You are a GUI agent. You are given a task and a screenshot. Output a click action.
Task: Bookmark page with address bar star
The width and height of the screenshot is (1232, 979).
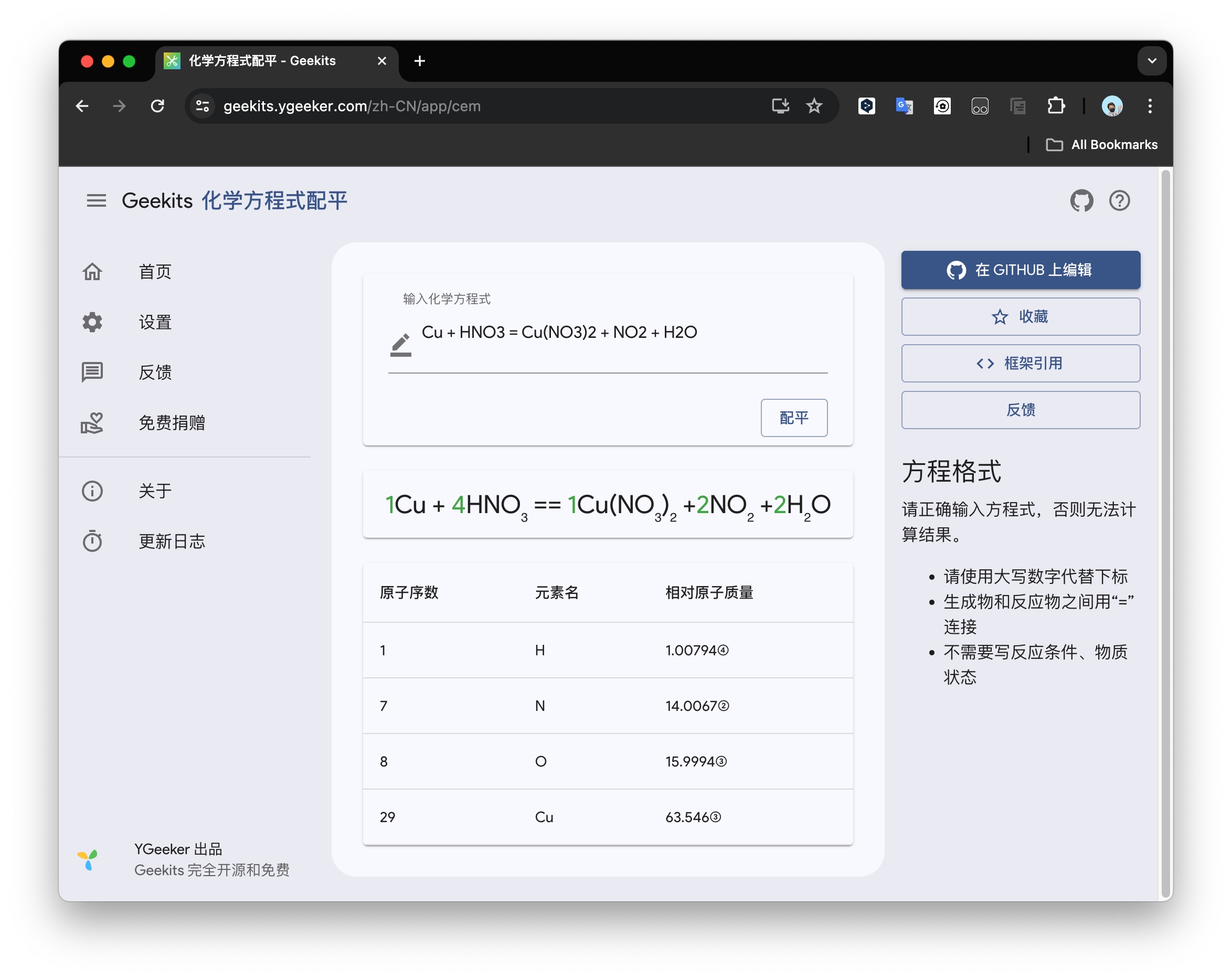tap(814, 107)
